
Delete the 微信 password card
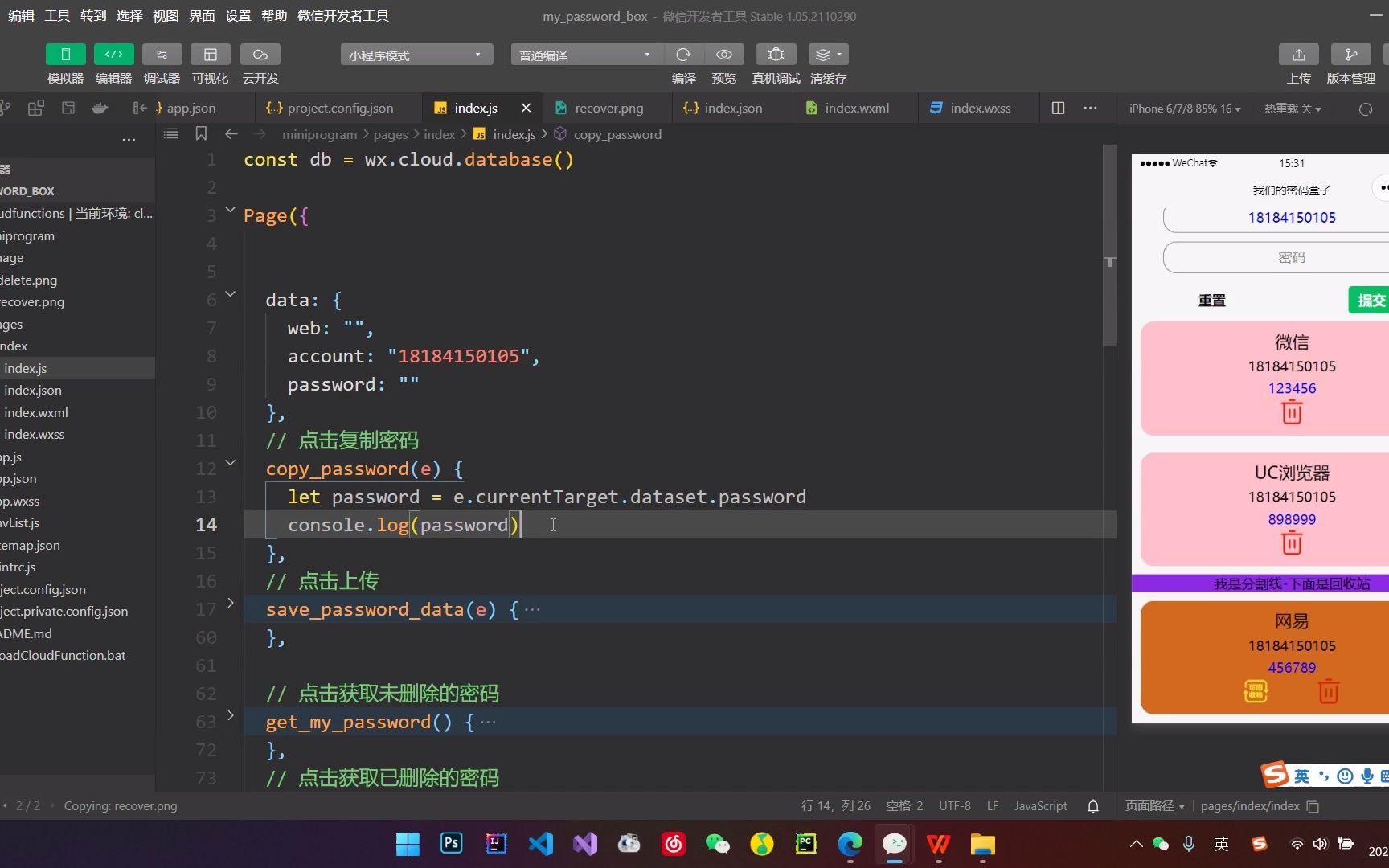(x=1292, y=412)
